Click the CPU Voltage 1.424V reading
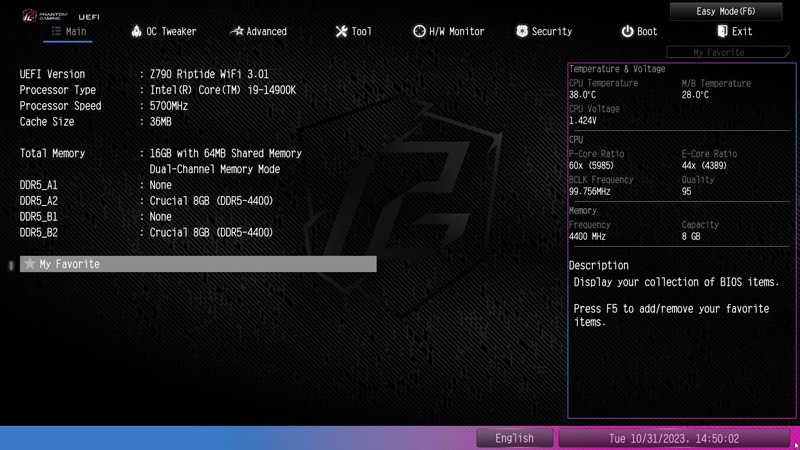 point(583,120)
